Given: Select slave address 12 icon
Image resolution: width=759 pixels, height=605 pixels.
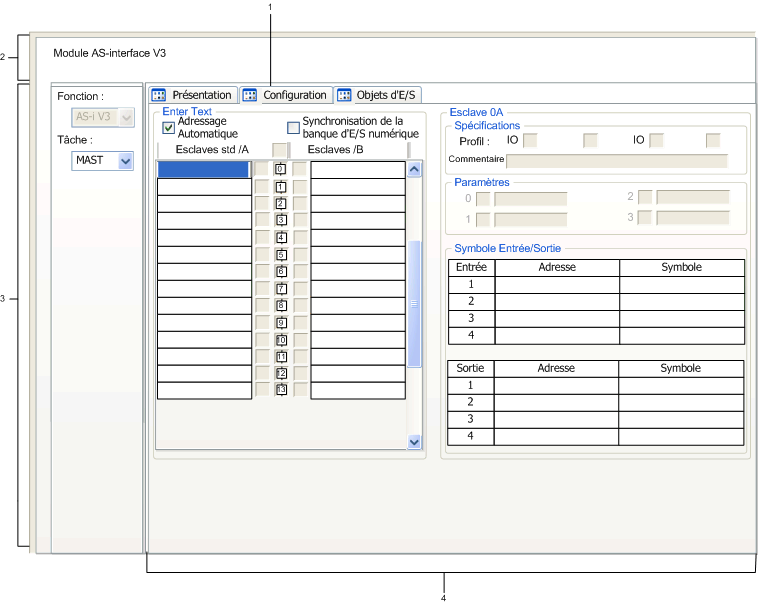Looking at the screenshot, I should click(x=281, y=374).
